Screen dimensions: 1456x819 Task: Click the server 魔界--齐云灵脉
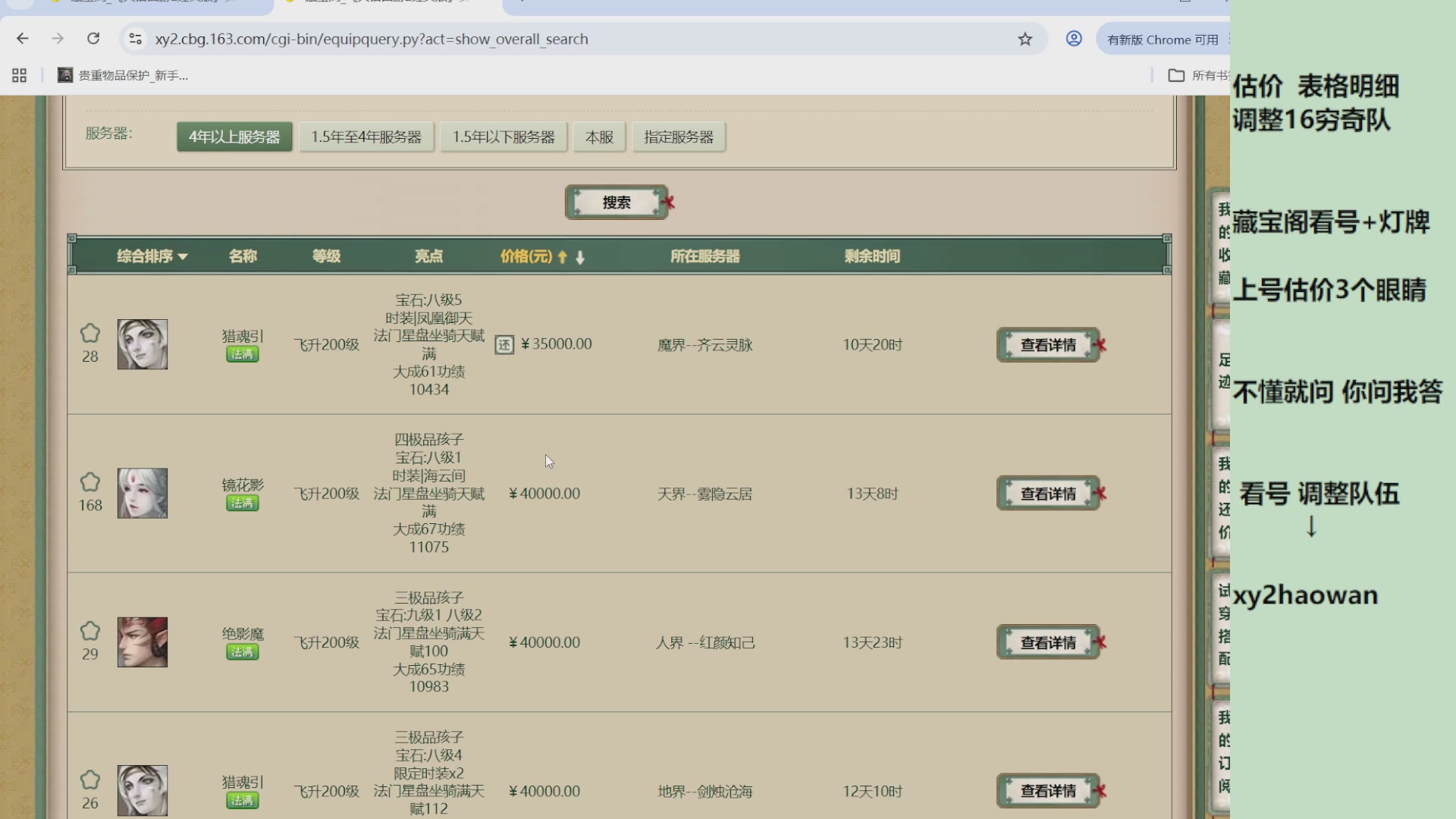tap(705, 345)
